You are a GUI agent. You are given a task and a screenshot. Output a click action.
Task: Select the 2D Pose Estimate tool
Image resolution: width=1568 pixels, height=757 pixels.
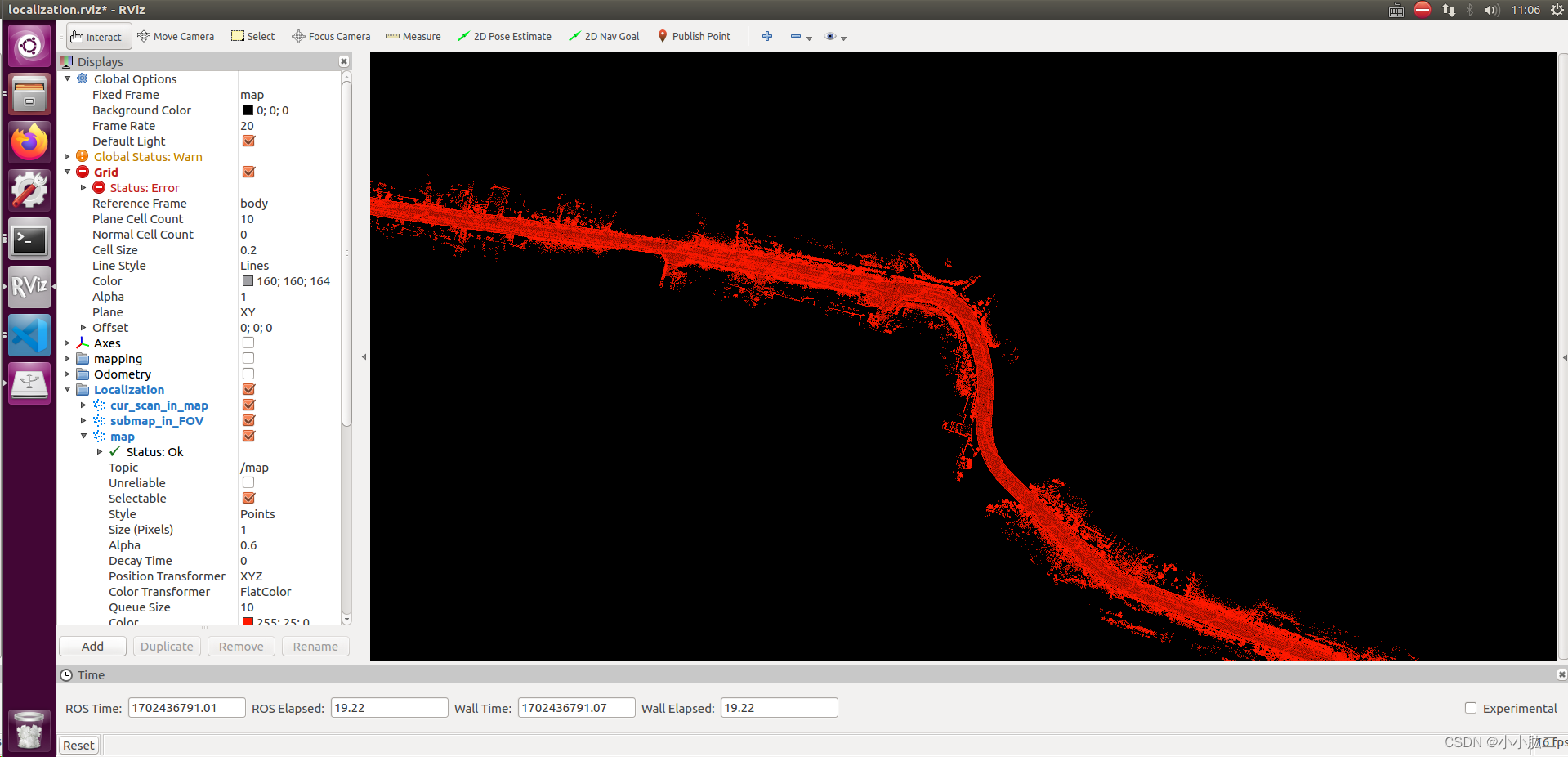click(504, 37)
